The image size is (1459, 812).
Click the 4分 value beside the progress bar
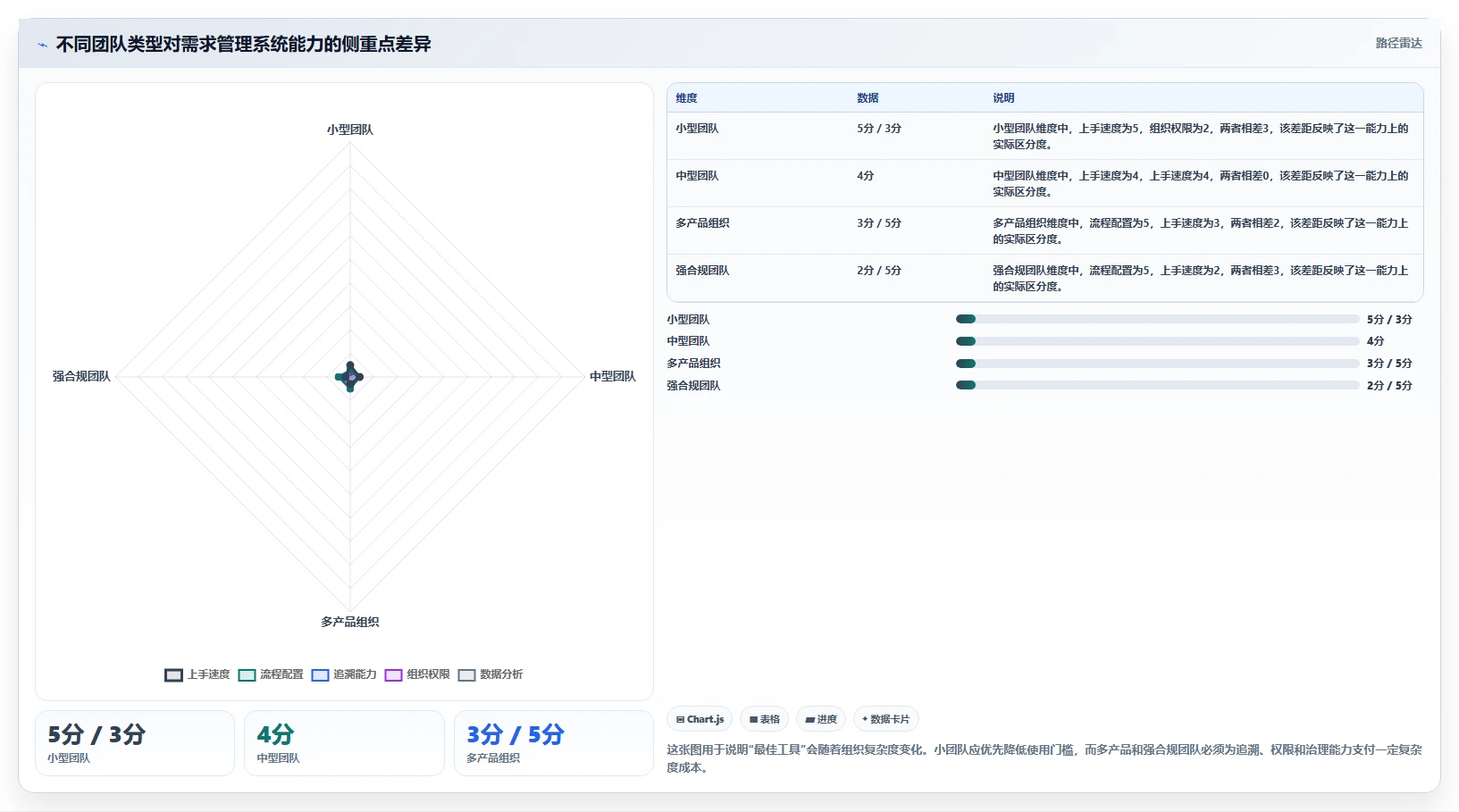pos(1376,341)
